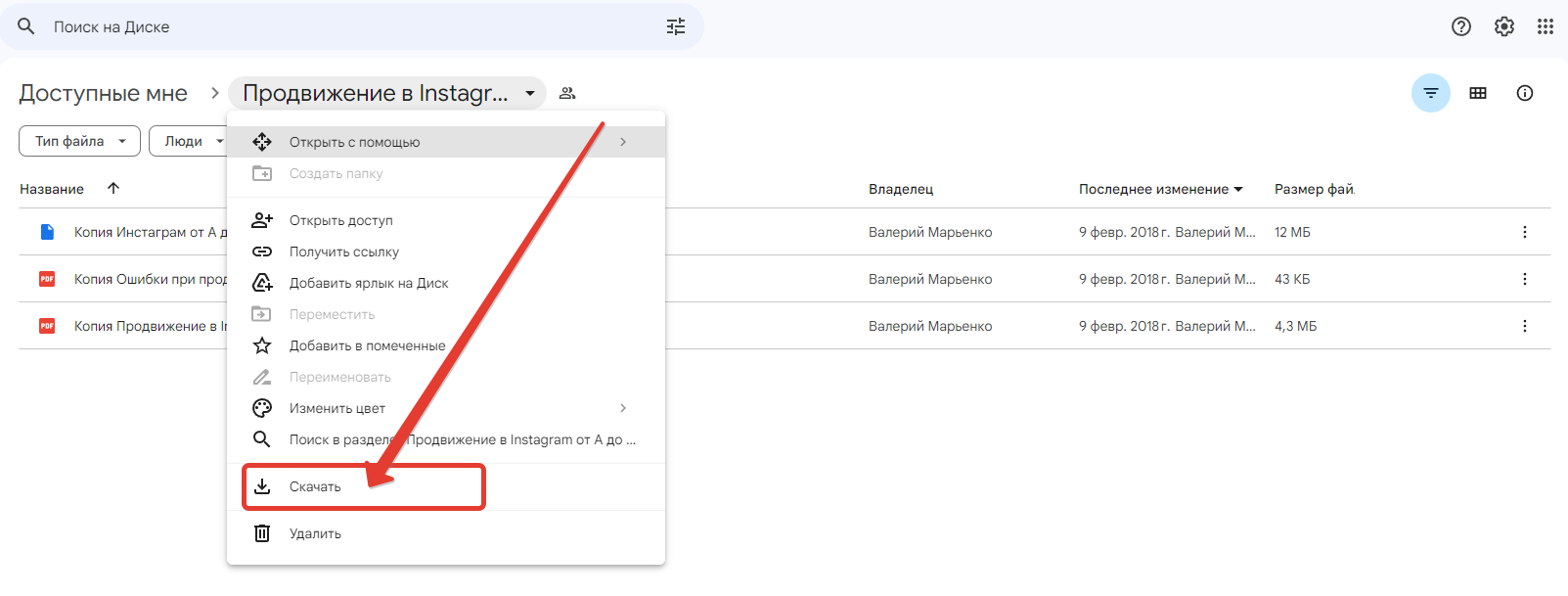Select Получить ссылку menu item
The width and height of the screenshot is (1568, 596).
pos(446,252)
